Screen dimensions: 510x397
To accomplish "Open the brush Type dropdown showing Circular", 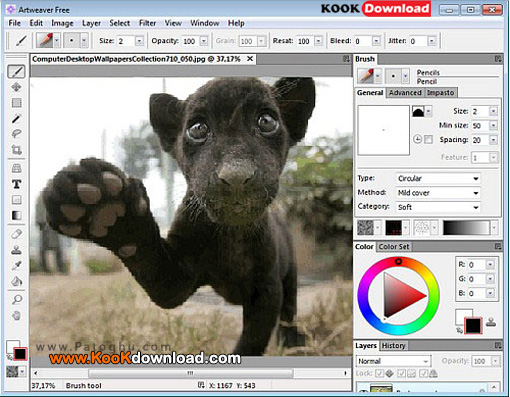I will pyautogui.click(x=438, y=178).
